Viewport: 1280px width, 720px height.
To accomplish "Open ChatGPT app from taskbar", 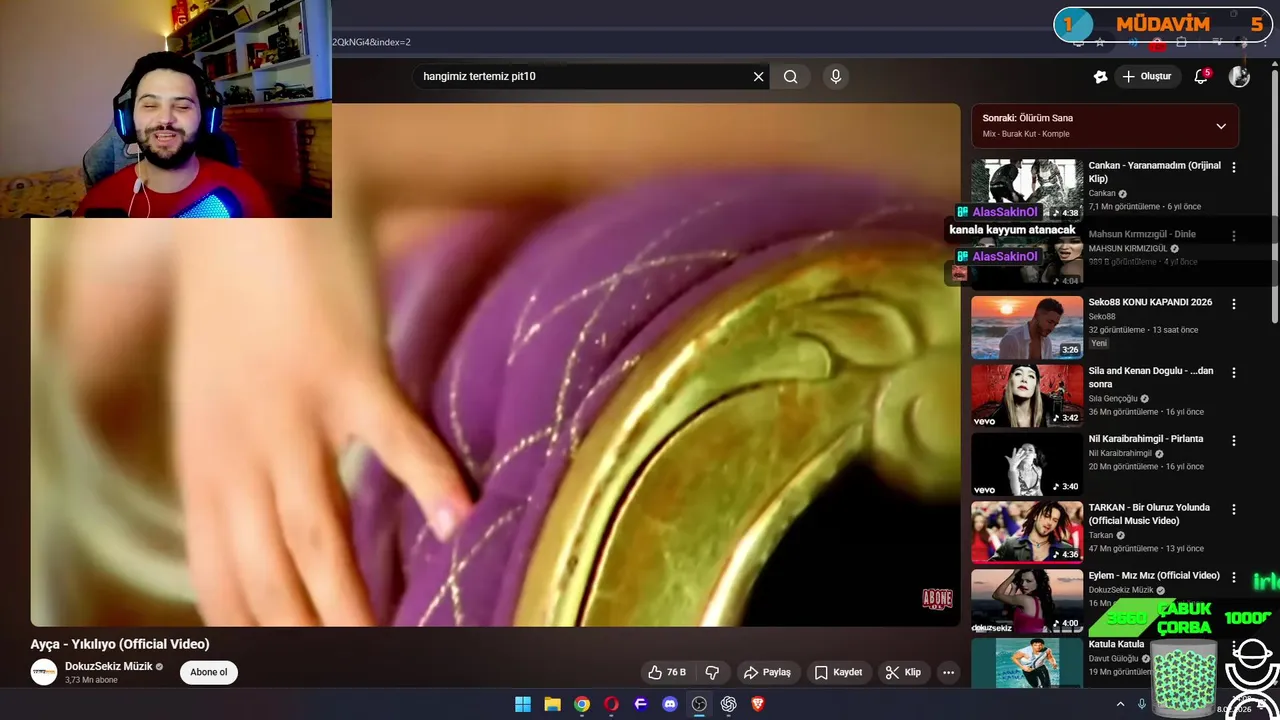I will coord(729,704).
